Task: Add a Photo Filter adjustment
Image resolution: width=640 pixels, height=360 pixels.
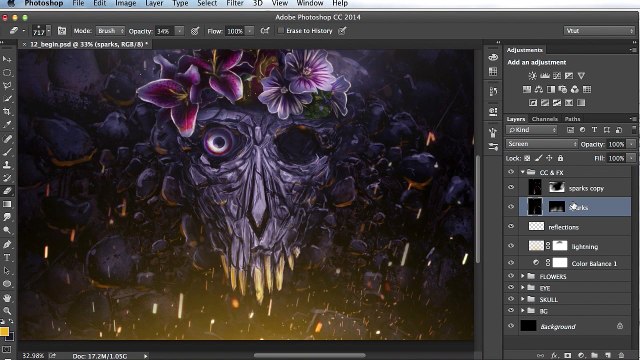Action: [563, 89]
